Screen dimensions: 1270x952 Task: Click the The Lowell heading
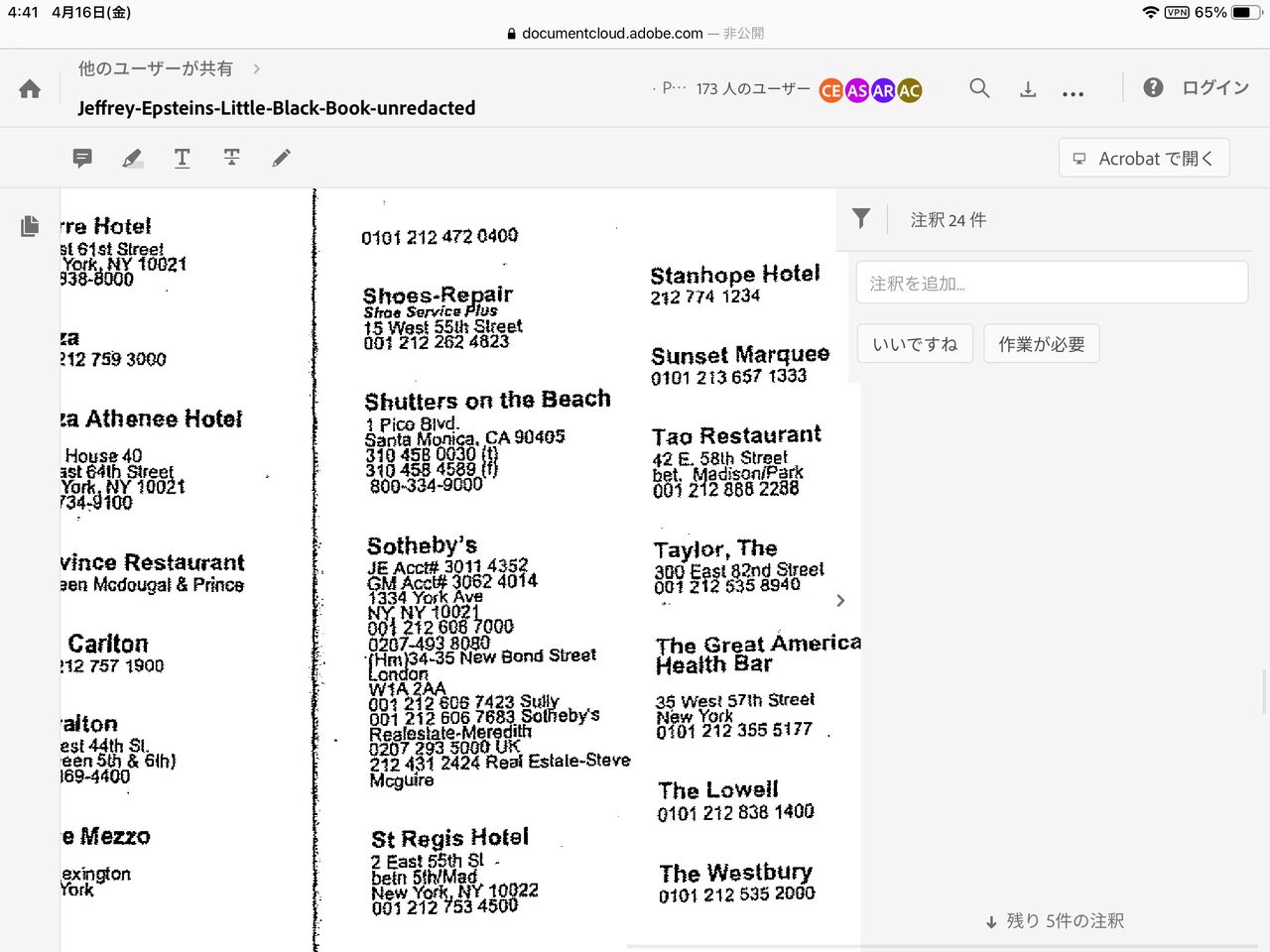718,790
